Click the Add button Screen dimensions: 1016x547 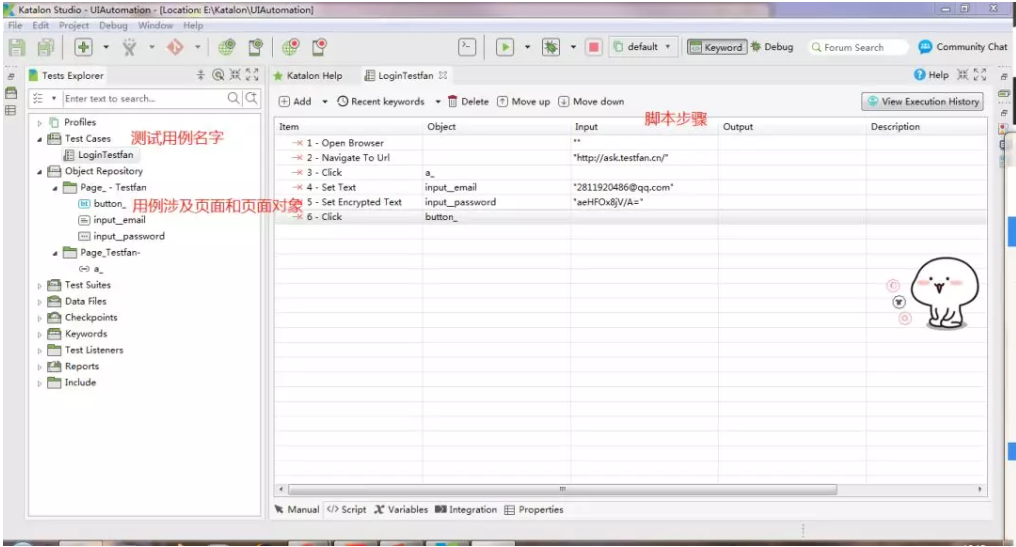295,102
